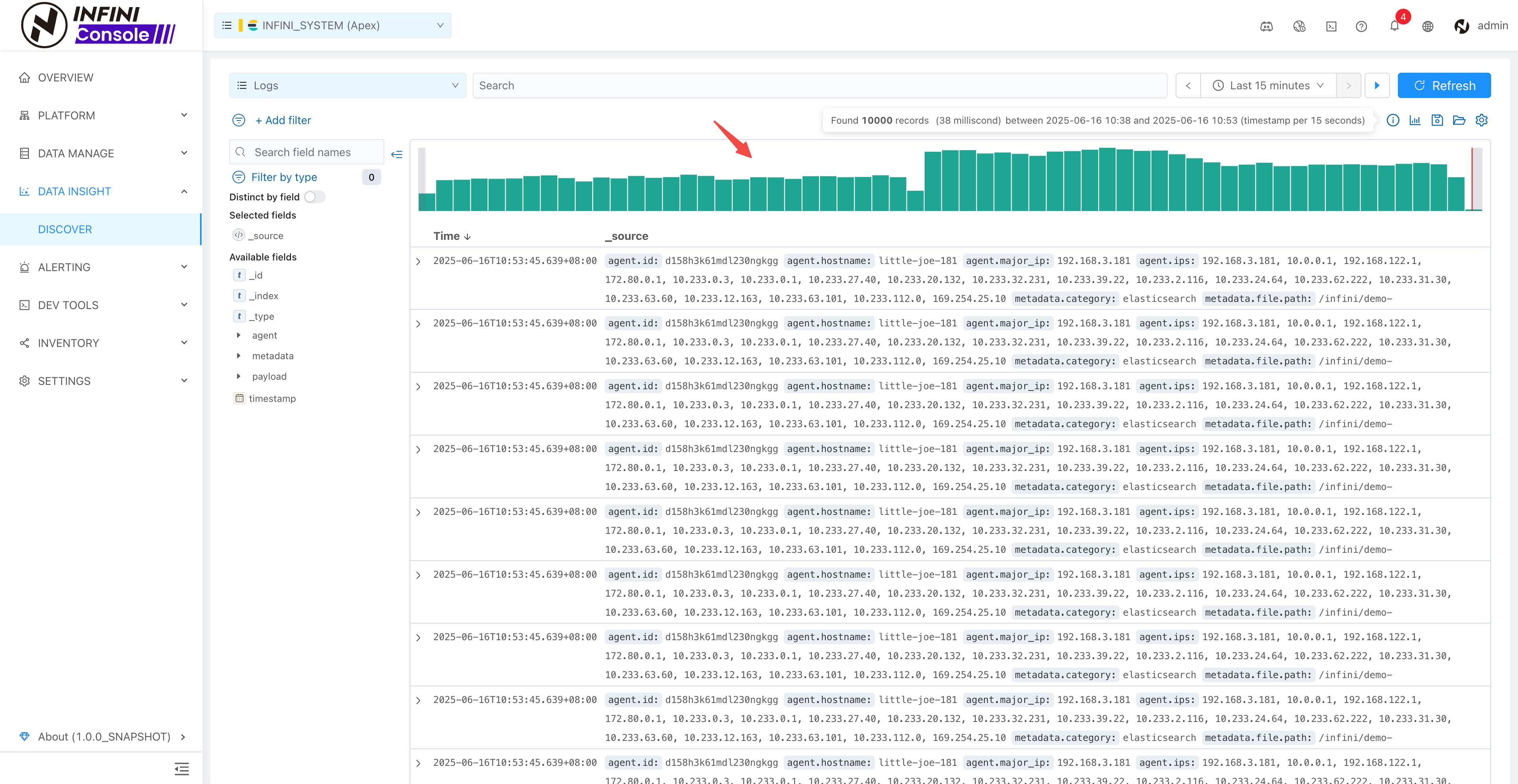This screenshot has height=784, width=1518.
Task: Click the auto-refresh play button
Action: (1377, 85)
